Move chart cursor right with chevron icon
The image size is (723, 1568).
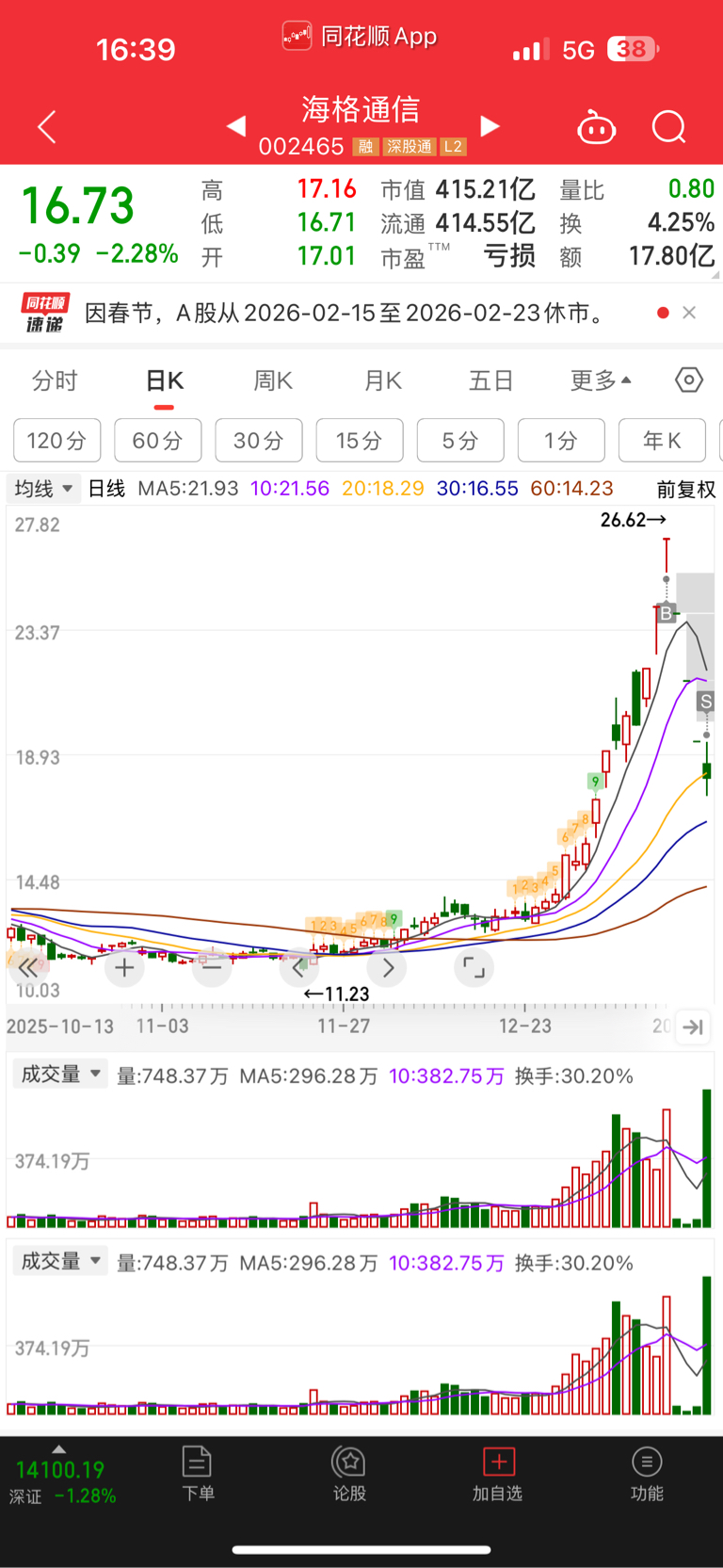(x=387, y=967)
